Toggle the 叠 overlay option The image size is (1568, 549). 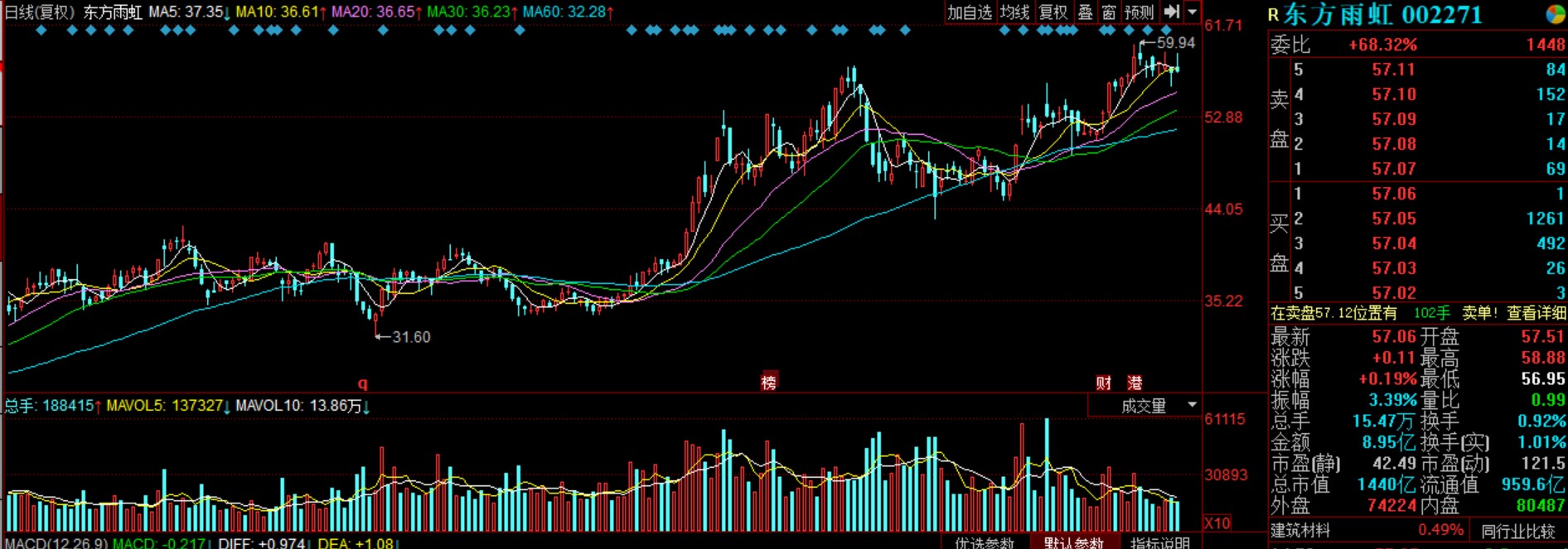(1086, 12)
